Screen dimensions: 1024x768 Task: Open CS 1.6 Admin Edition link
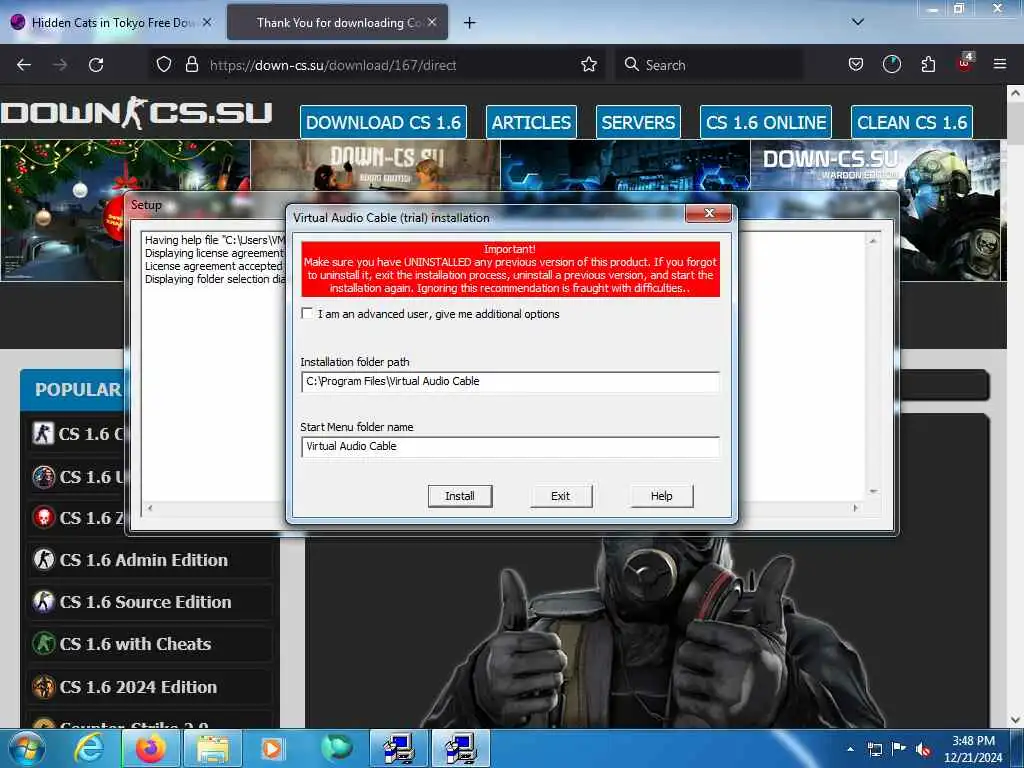(x=144, y=560)
